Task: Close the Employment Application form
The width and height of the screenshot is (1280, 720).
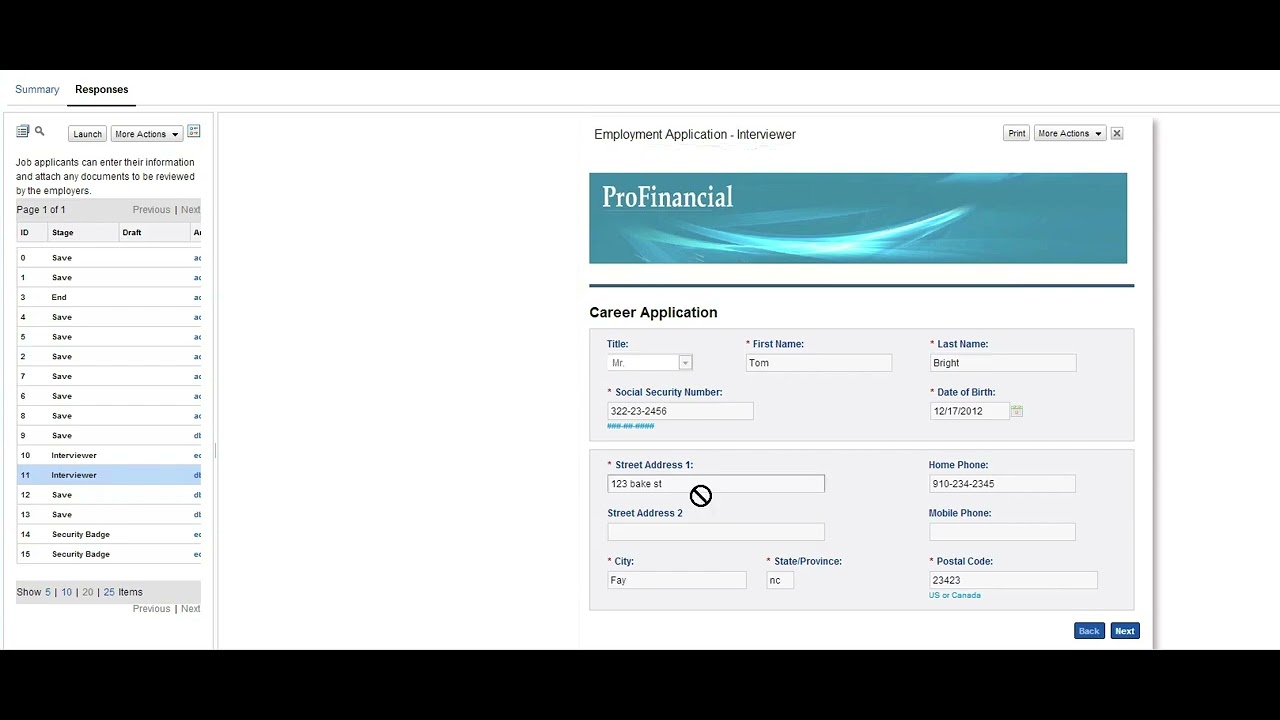Action: 1117,133
